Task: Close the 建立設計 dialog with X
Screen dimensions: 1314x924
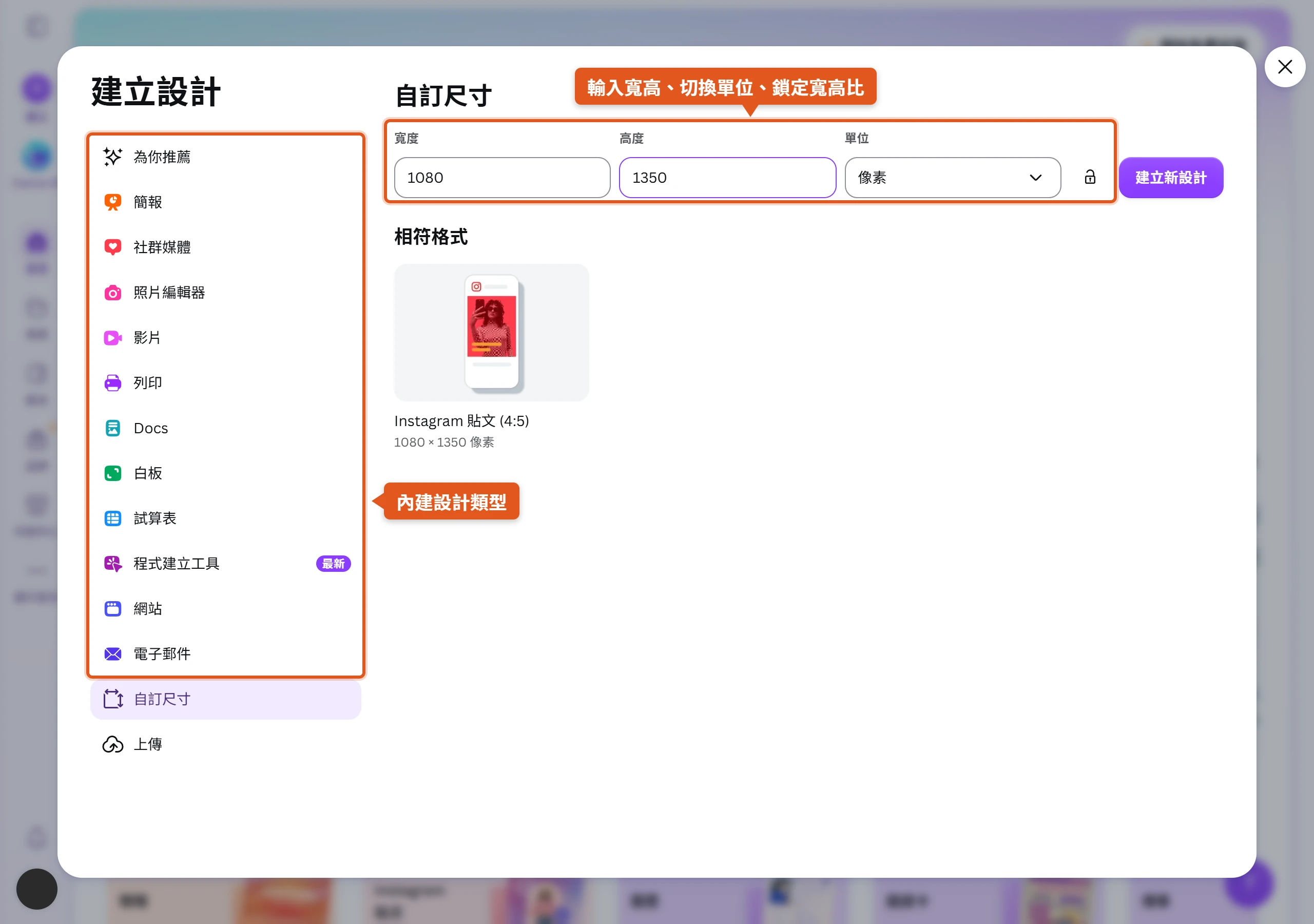Action: pyautogui.click(x=1285, y=67)
